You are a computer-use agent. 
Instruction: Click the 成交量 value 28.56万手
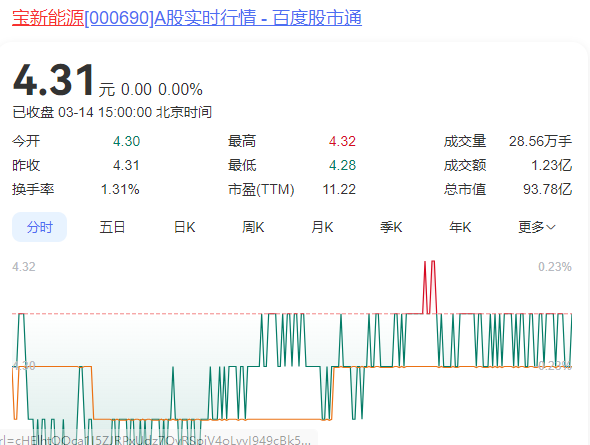coord(540,141)
